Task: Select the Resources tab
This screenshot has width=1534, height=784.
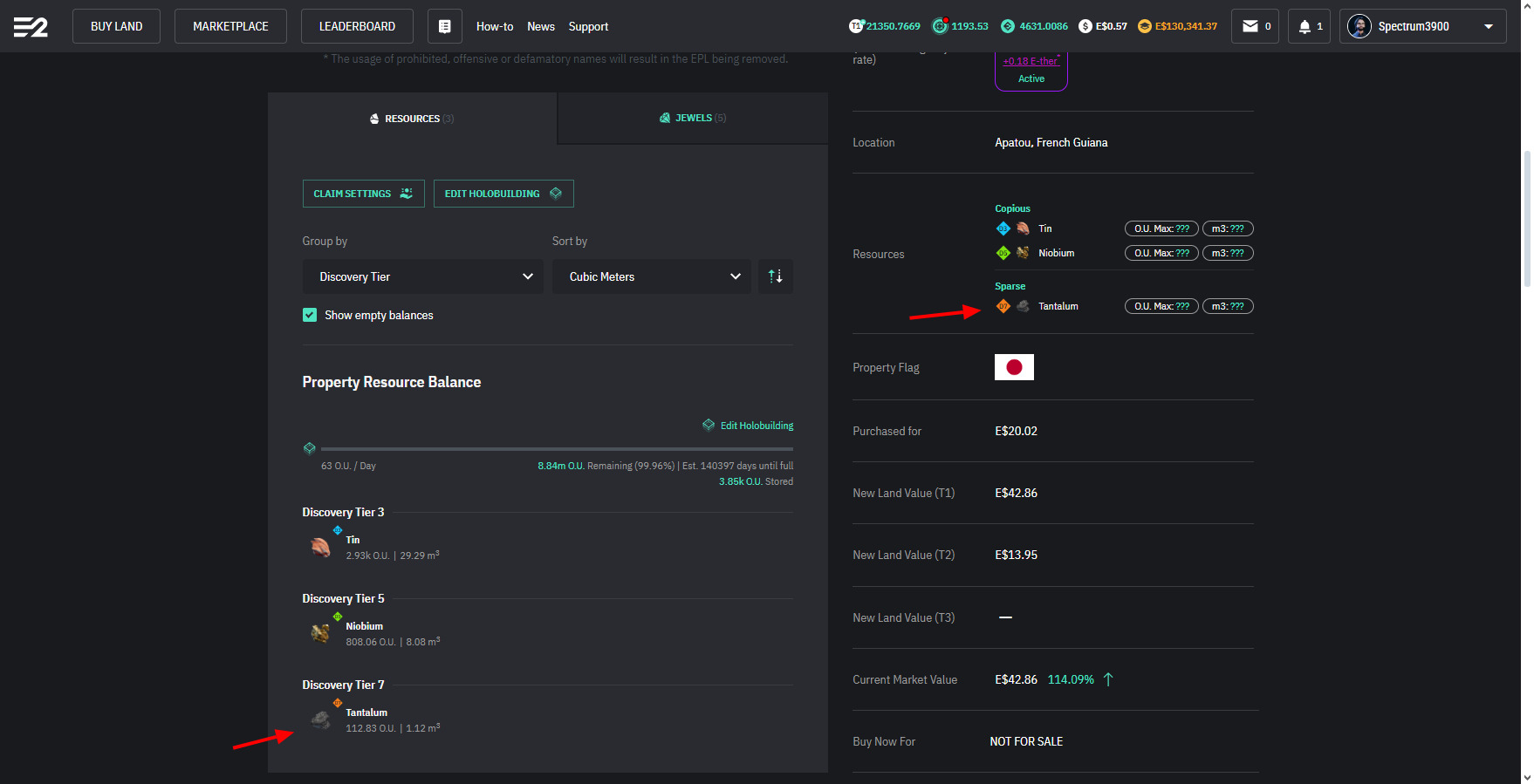Action: 412,119
